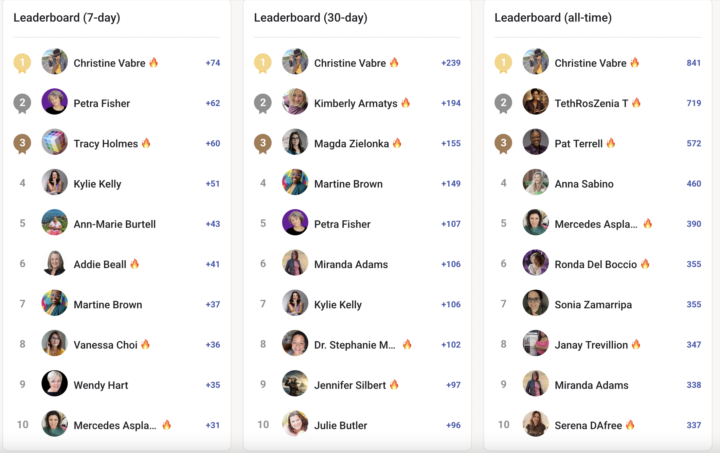
Task: Click the gold first-place medal in all-time leaderboard
Action: [503, 63]
